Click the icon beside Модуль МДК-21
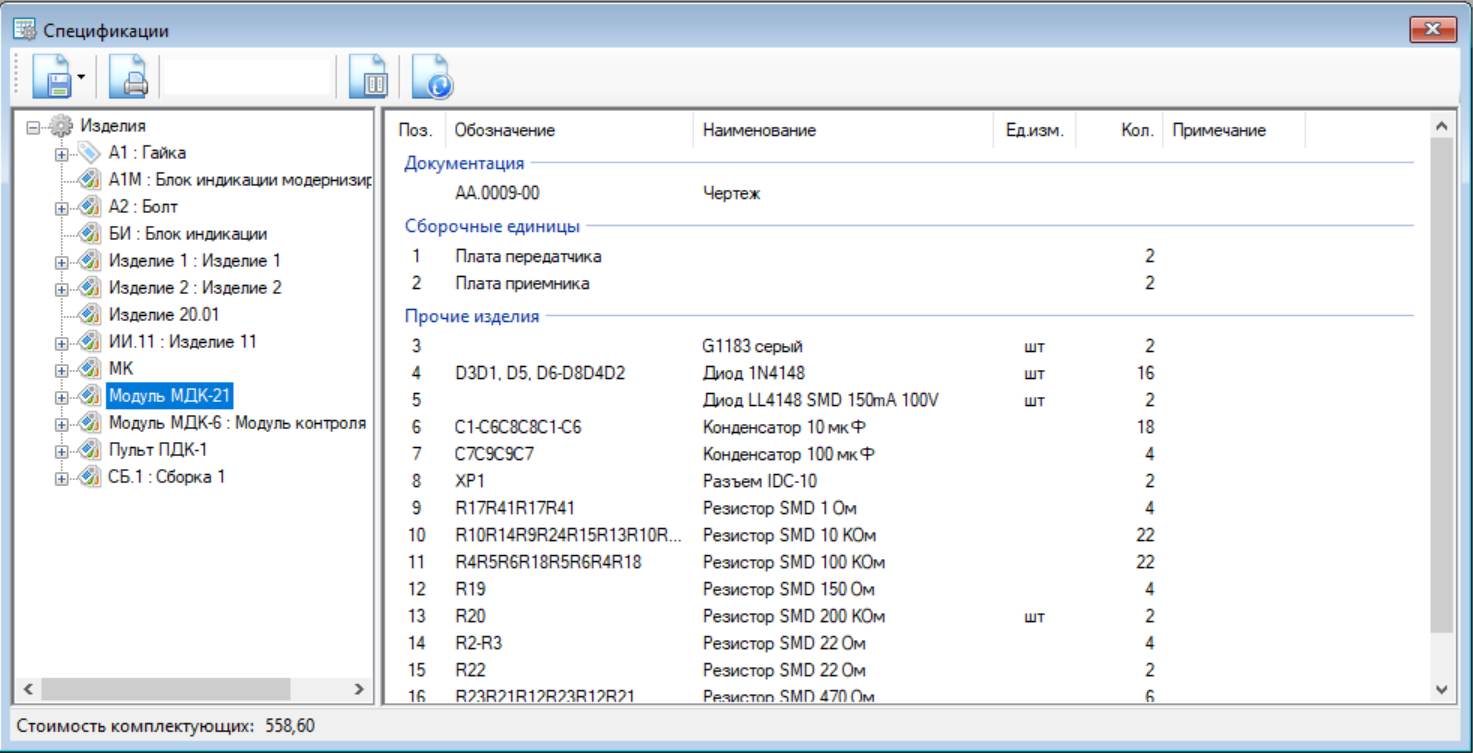Screen dimensions: 1473x753 [89, 396]
